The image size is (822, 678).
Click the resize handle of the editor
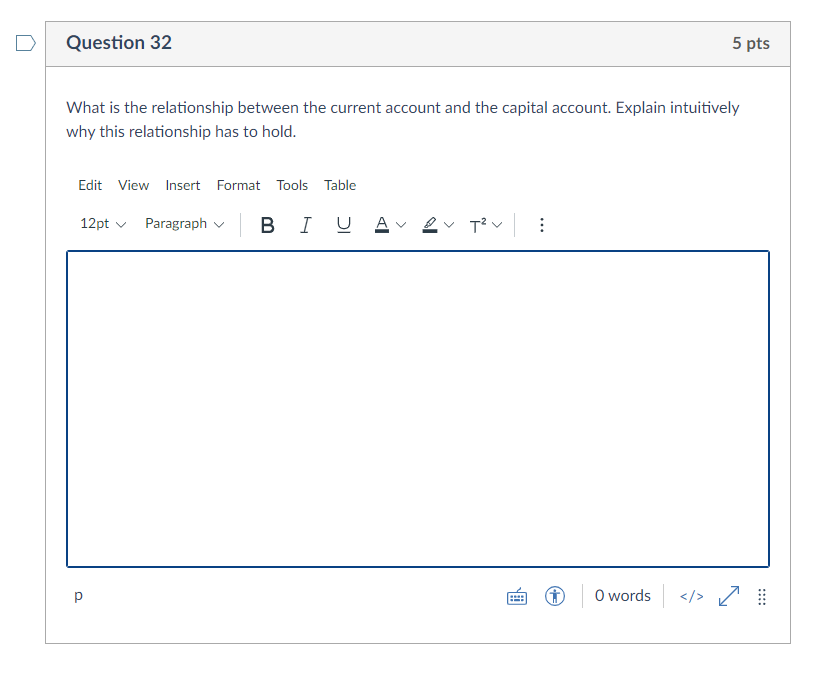(761, 596)
